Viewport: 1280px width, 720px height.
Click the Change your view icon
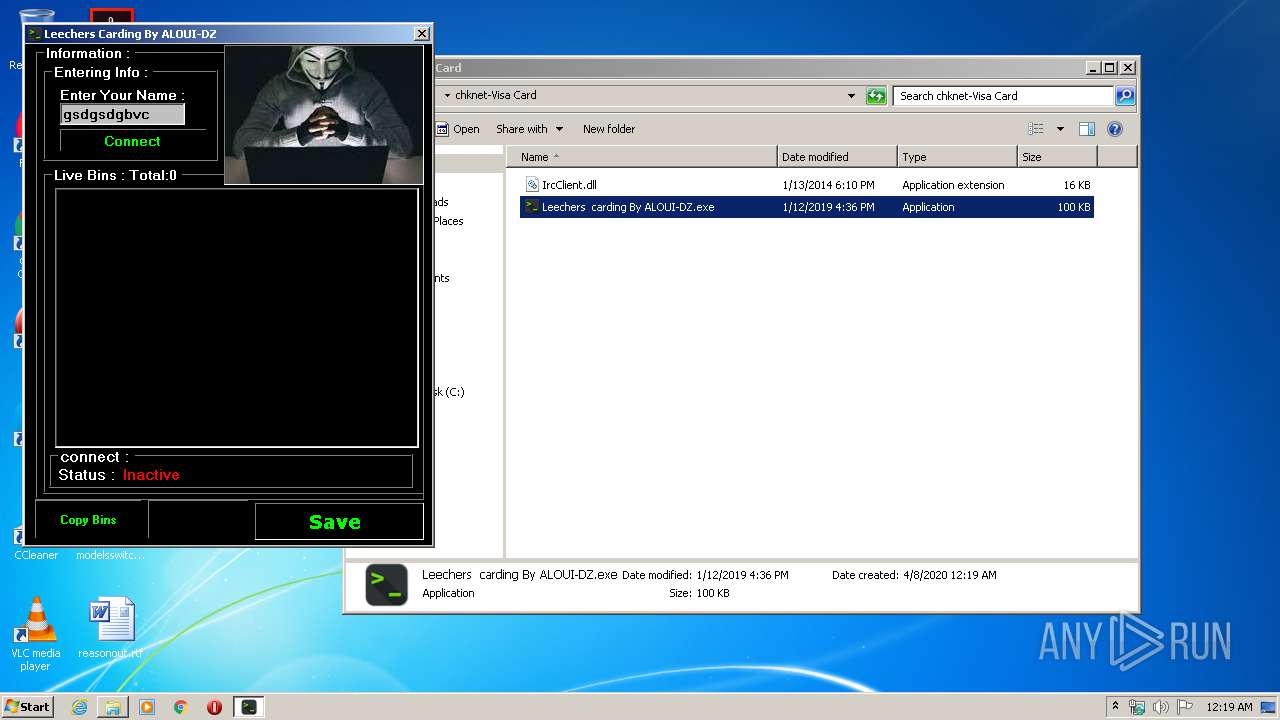pos(1036,129)
